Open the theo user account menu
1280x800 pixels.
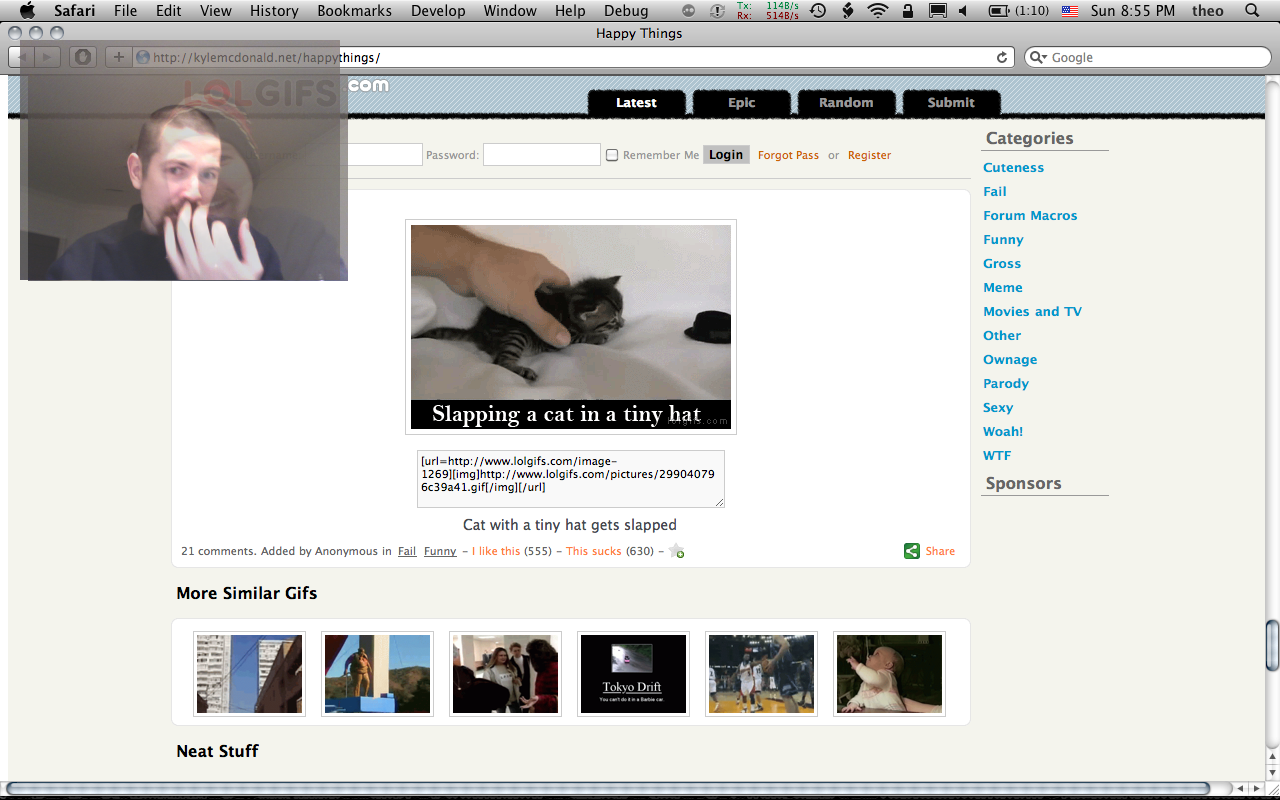pos(1207,11)
